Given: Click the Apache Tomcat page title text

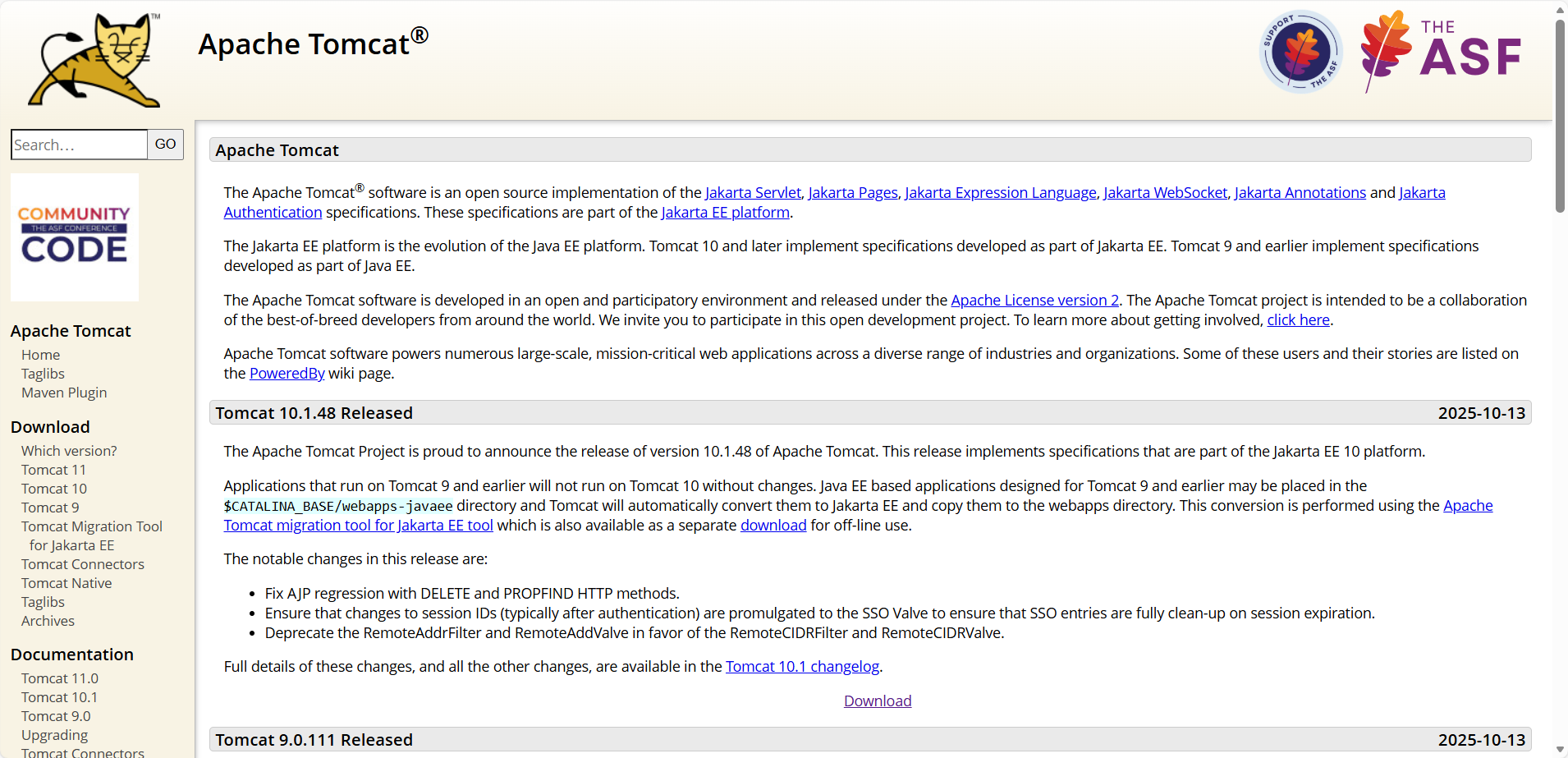Looking at the screenshot, I should click(x=313, y=43).
